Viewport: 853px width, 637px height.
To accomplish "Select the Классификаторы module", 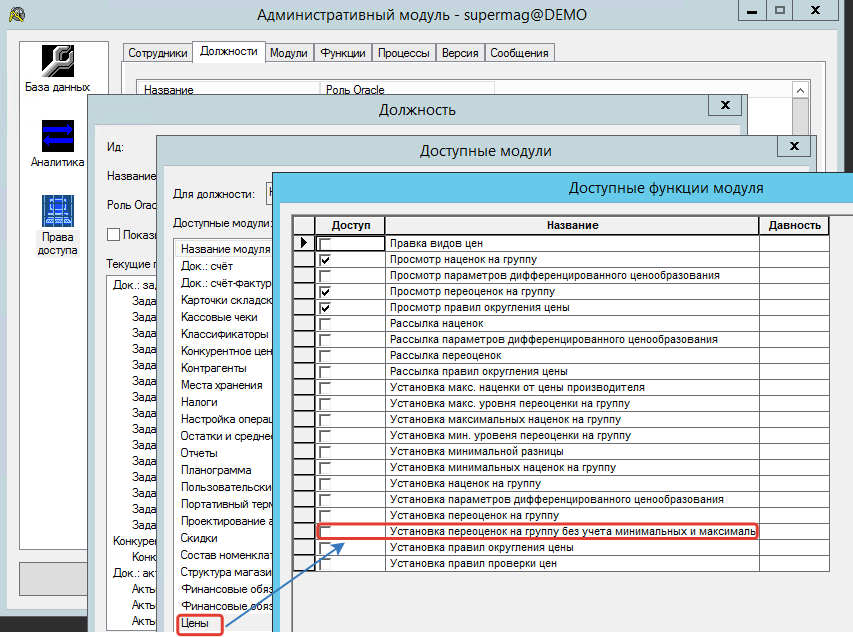I will coord(225,334).
